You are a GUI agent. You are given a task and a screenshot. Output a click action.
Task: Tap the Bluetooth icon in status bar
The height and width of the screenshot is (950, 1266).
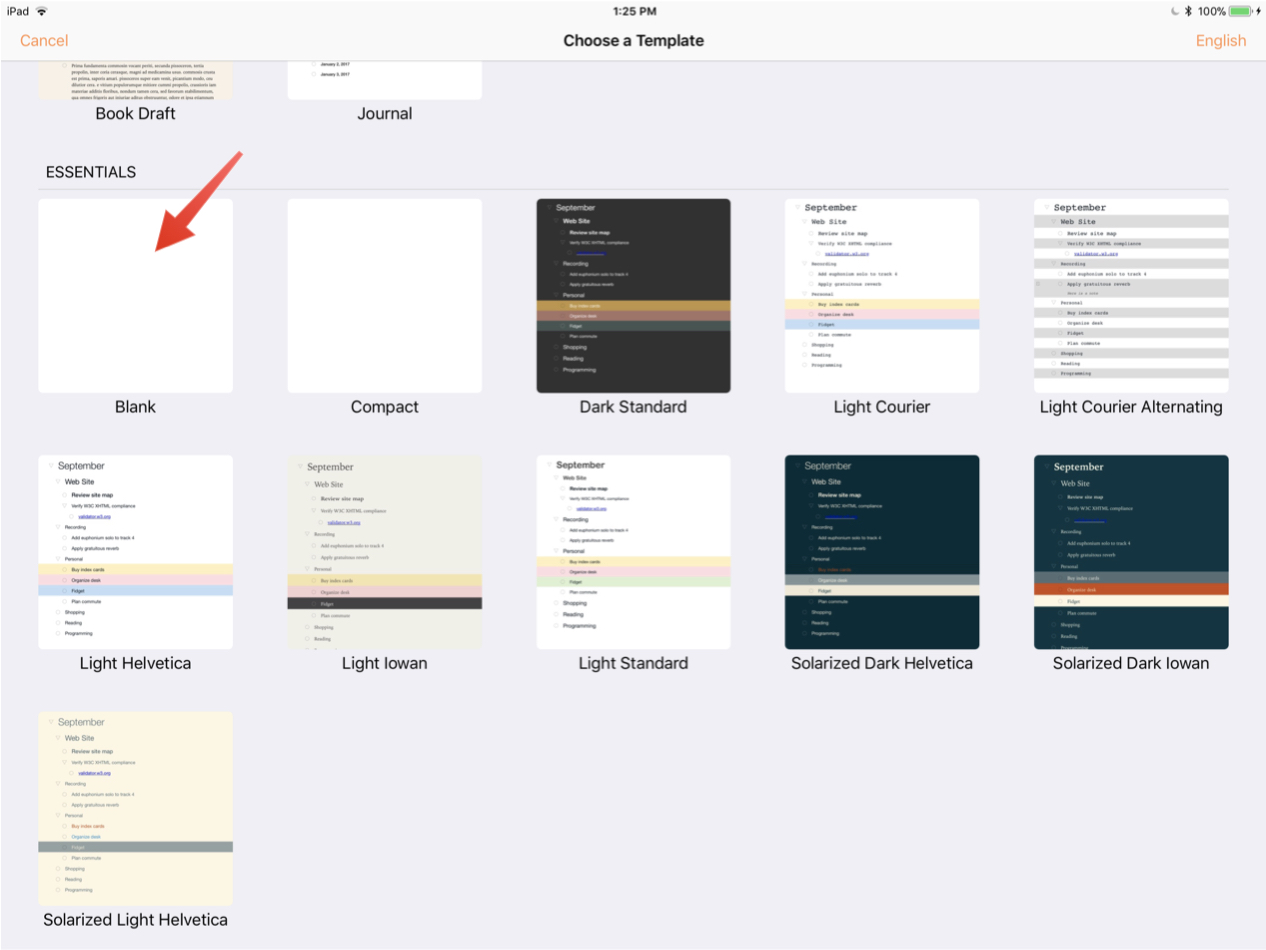pos(1187,11)
